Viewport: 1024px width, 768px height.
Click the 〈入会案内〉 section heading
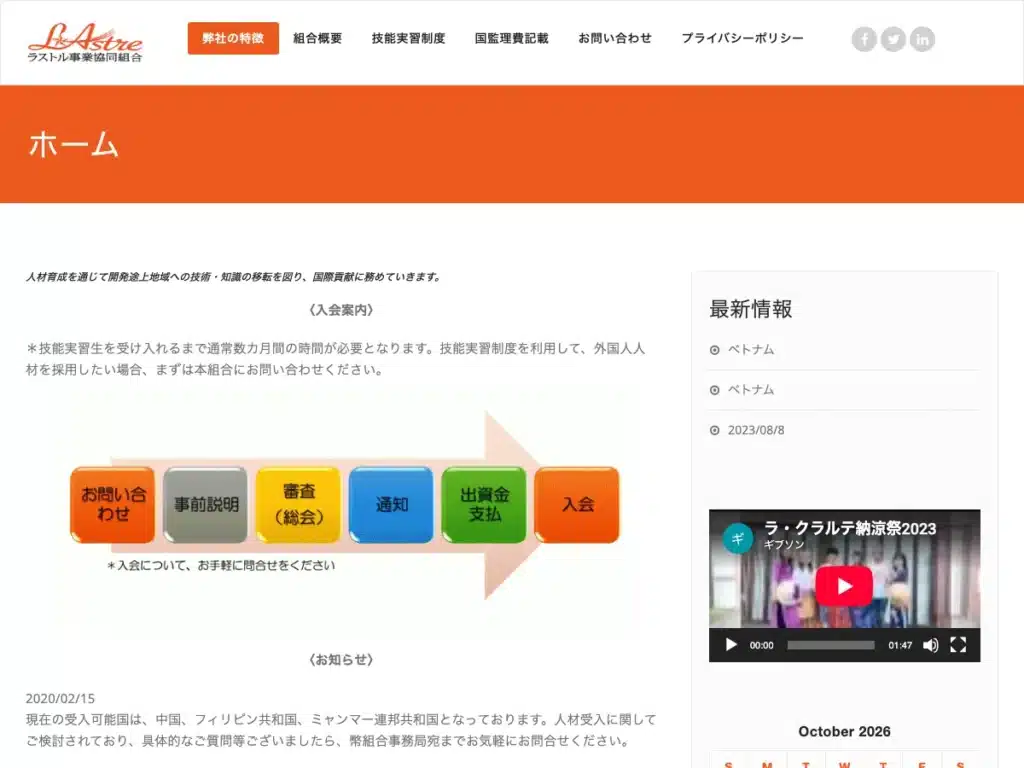341,310
